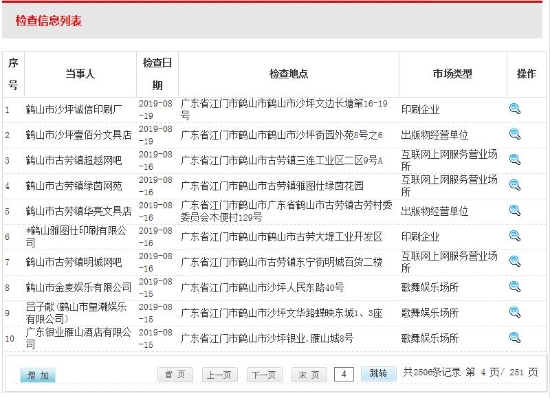
Task: View details icon for 鹤山市金麦娱乐有限公司
Action: 515,287
